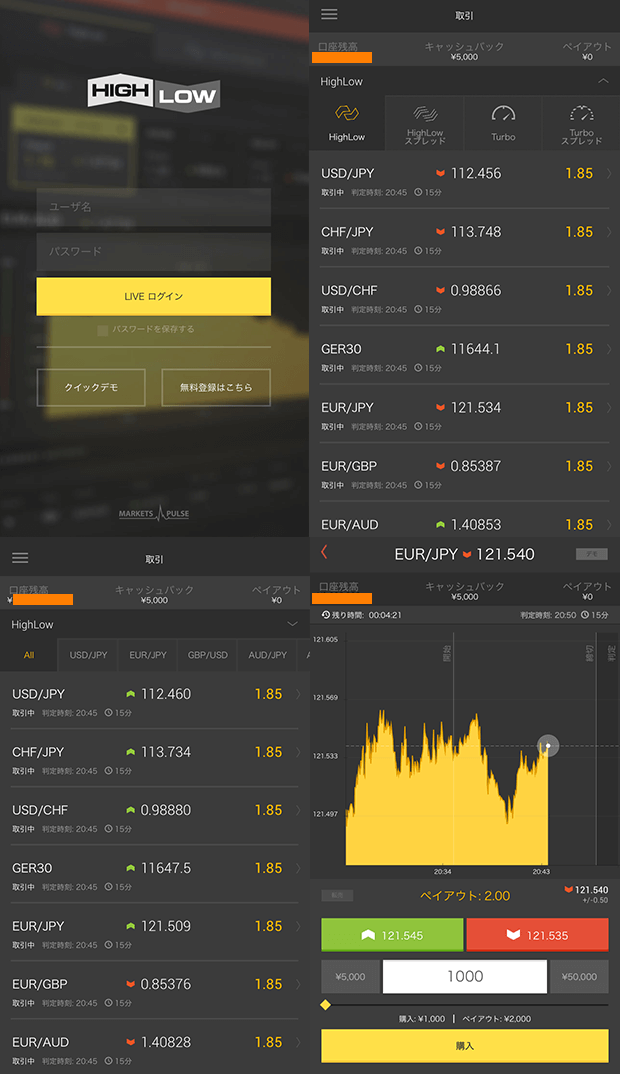Viewport: 620px width, 1074px height.
Task: Open hamburger menu above the HighLow mode icons
Action: 330,14
